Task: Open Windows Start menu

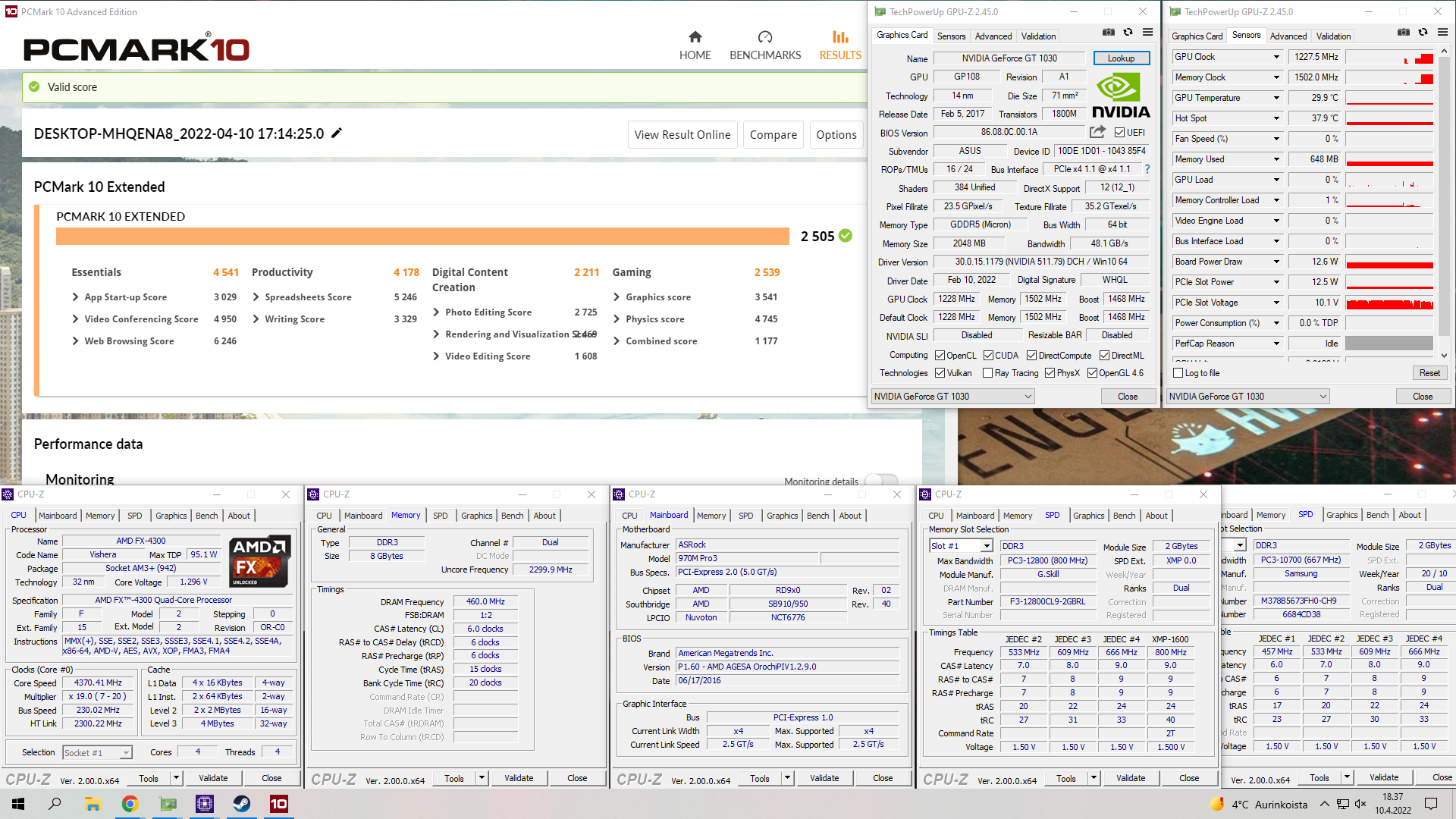Action: tap(18, 804)
